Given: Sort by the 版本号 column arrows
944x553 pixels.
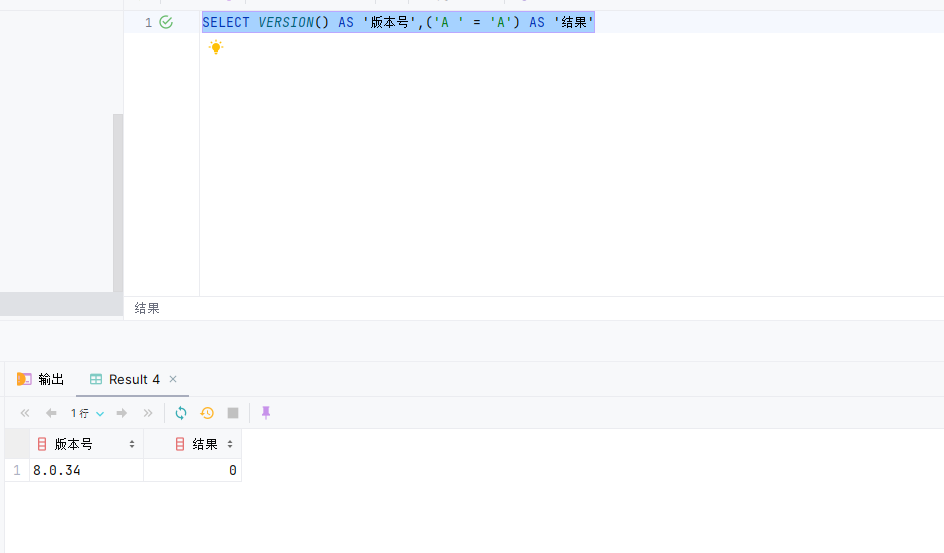Looking at the screenshot, I should (x=132, y=444).
